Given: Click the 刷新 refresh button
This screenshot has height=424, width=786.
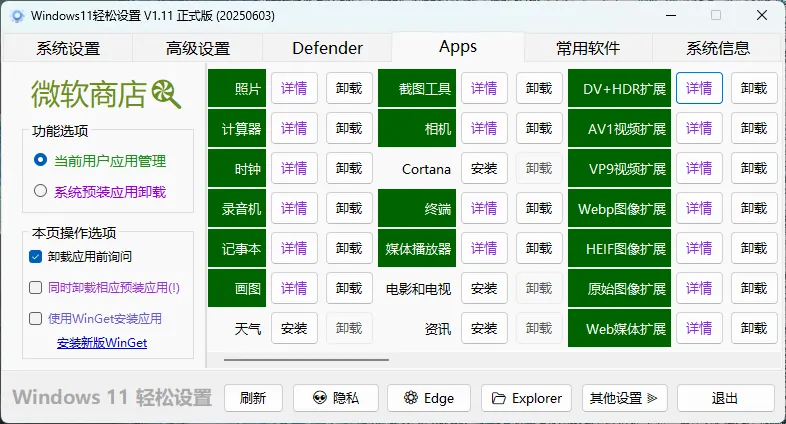Looking at the screenshot, I should coord(253,398).
